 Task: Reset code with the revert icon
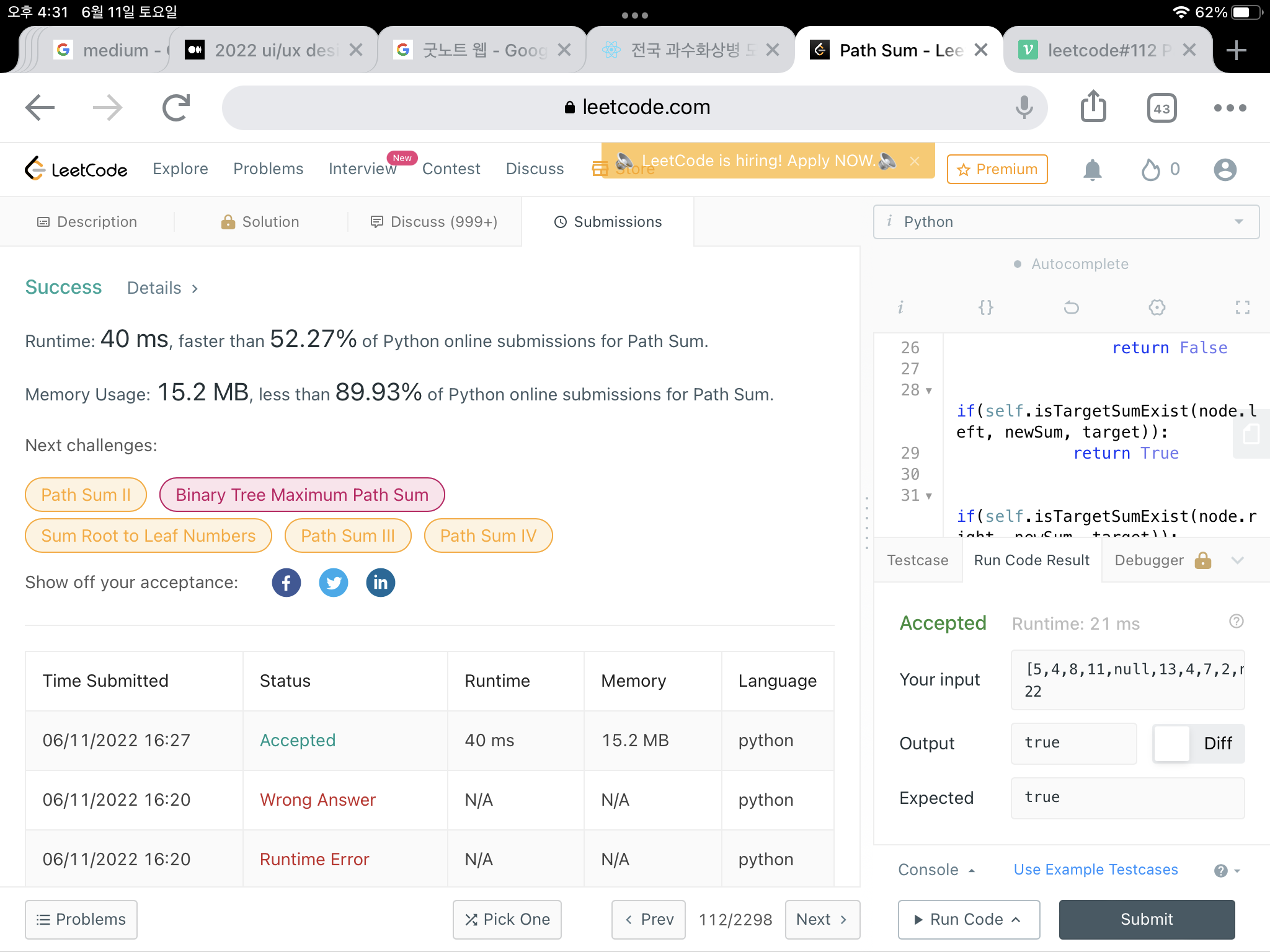pos(1071,307)
